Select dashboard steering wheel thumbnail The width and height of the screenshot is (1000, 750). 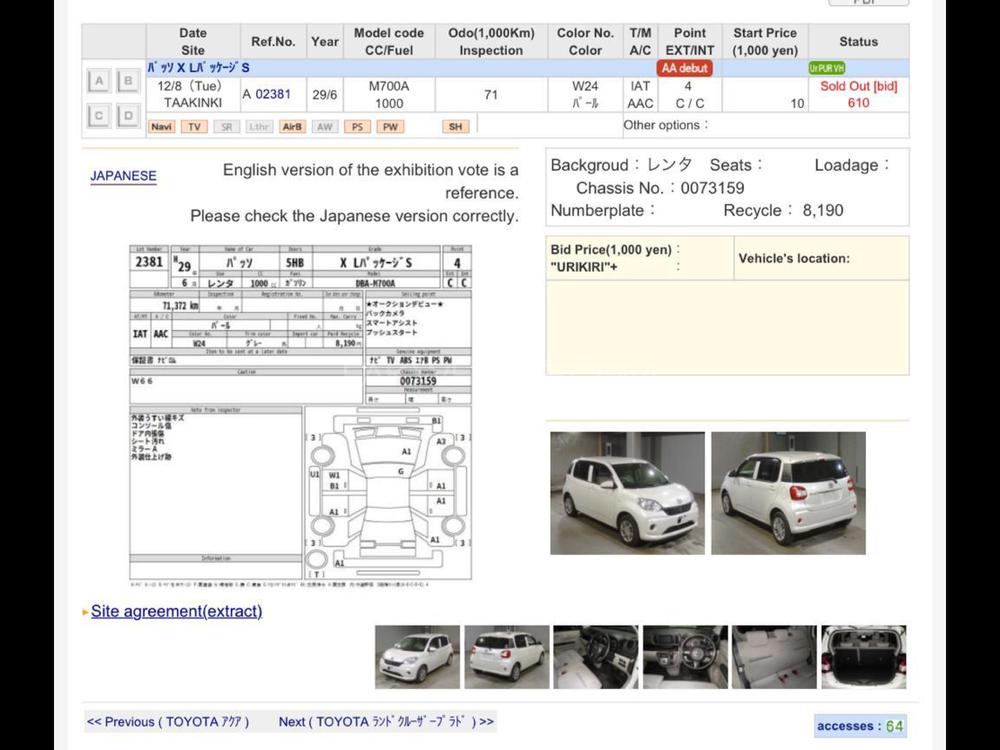tap(685, 657)
